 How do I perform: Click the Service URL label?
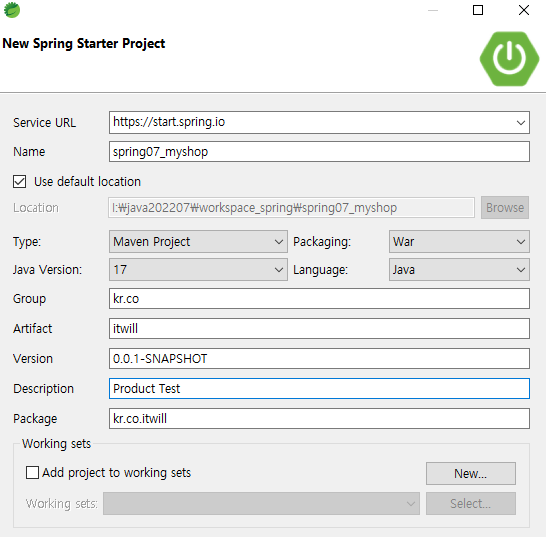pyautogui.click(x=44, y=123)
